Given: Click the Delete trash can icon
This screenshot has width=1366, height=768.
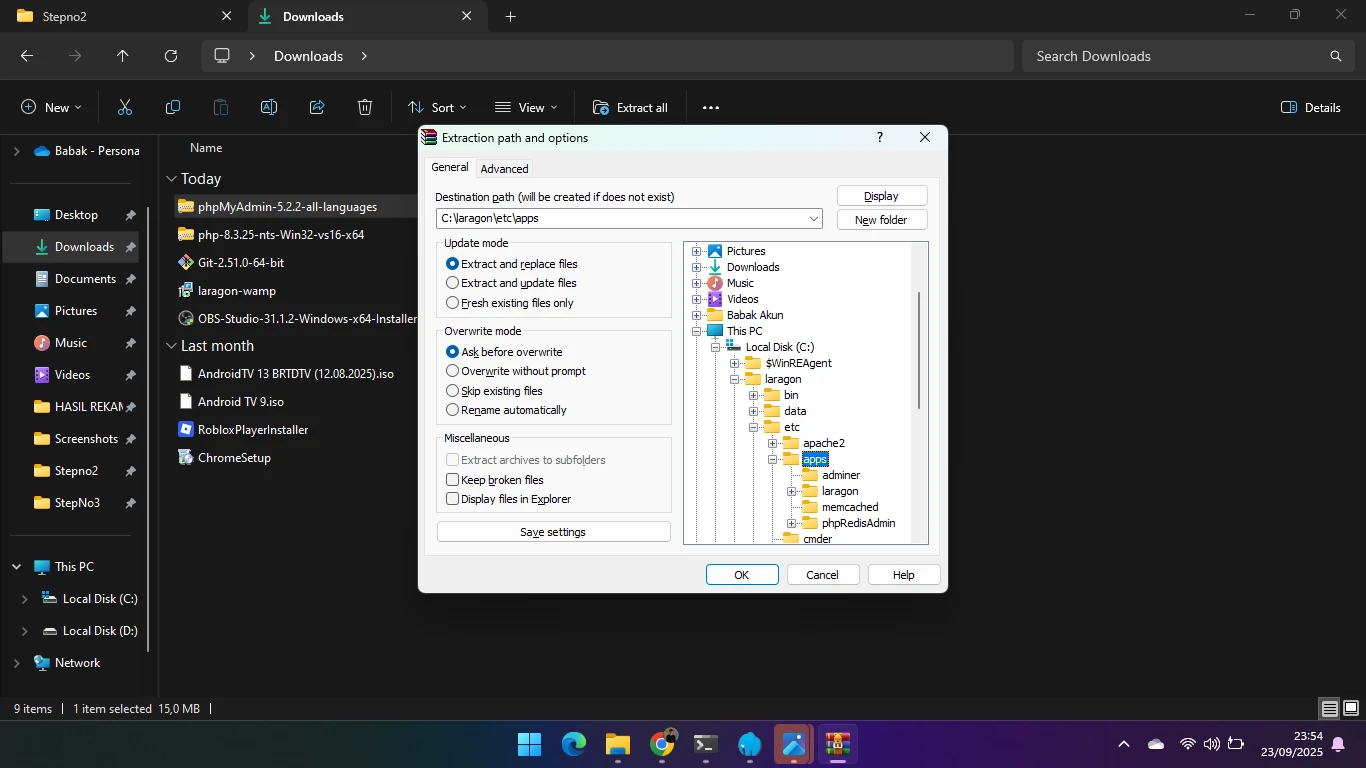Looking at the screenshot, I should click(365, 107).
